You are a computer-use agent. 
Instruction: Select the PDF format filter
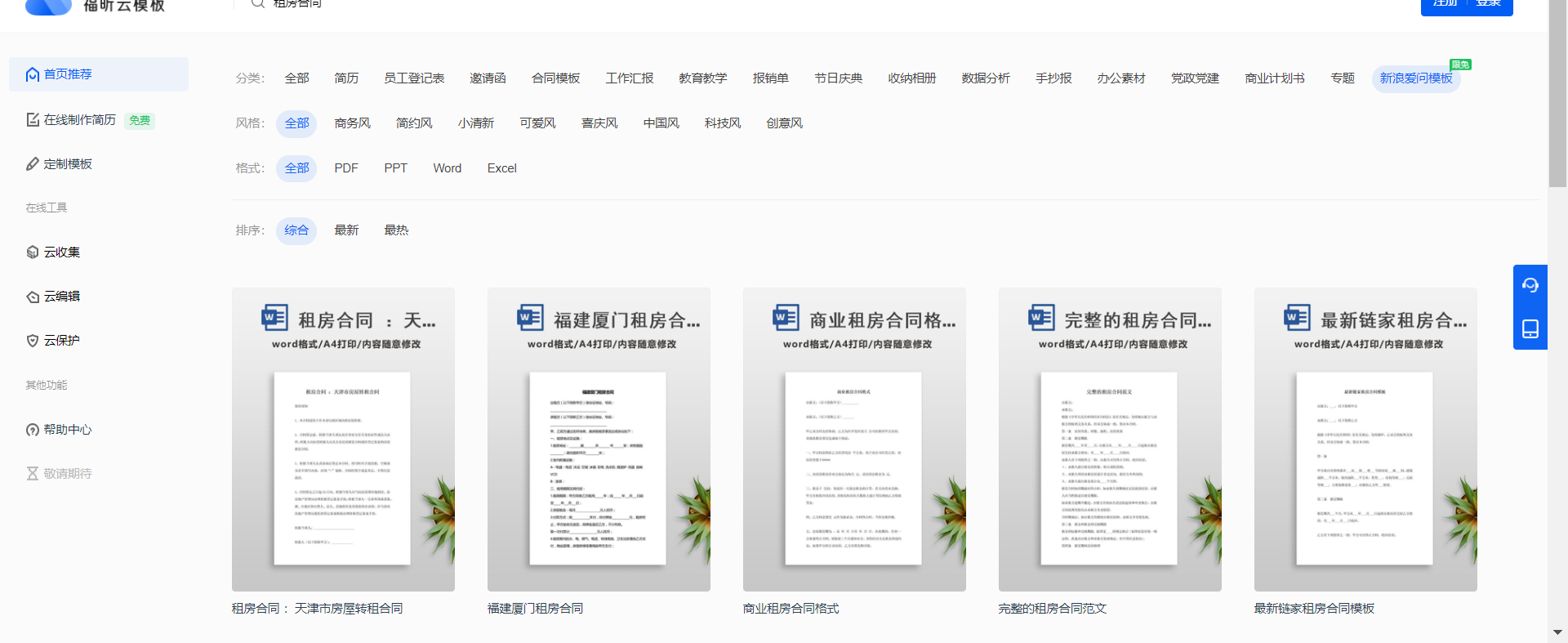(x=346, y=168)
